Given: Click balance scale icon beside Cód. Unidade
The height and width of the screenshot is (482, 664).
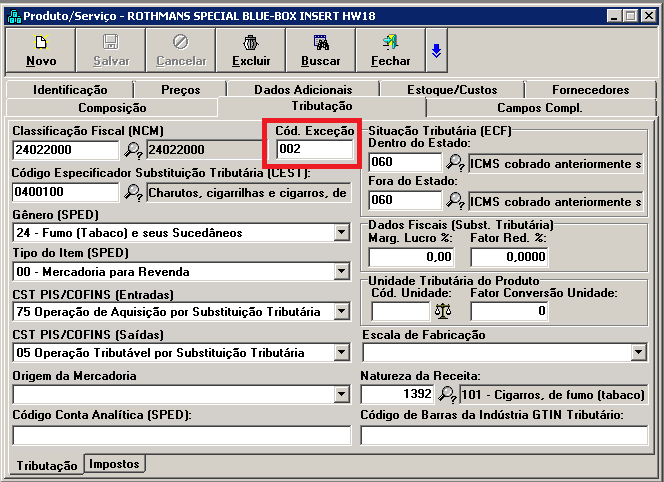Looking at the screenshot, I should [x=444, y=311].
